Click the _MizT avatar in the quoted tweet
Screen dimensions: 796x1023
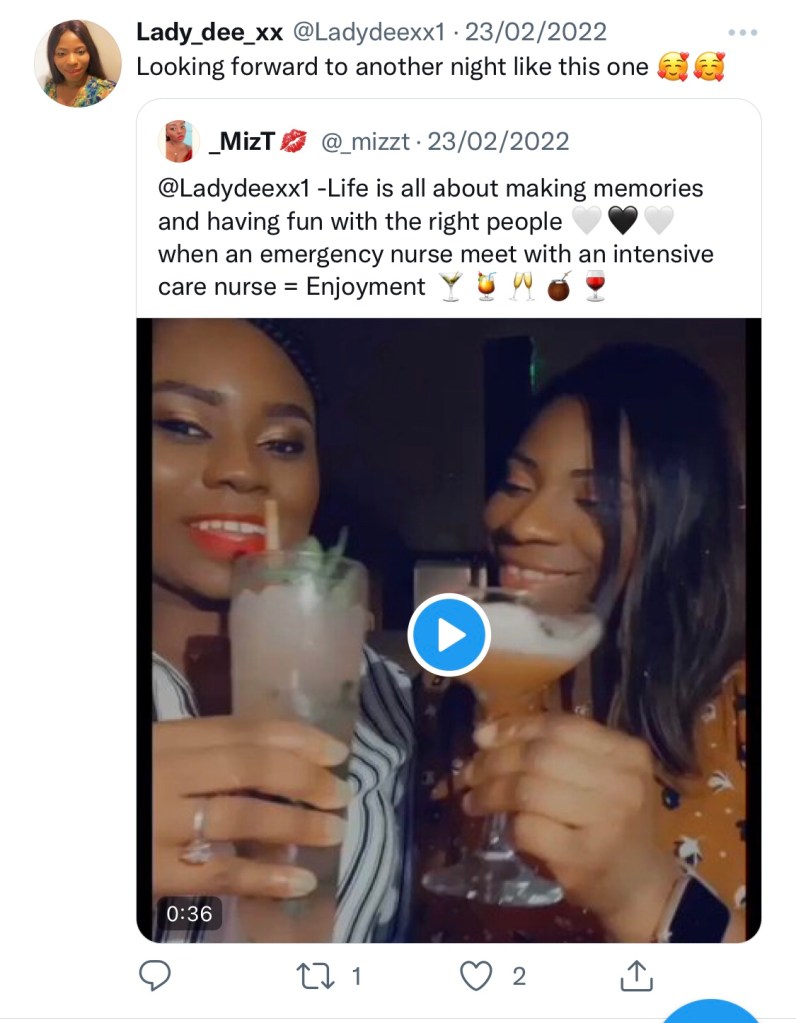click(179, 142)
